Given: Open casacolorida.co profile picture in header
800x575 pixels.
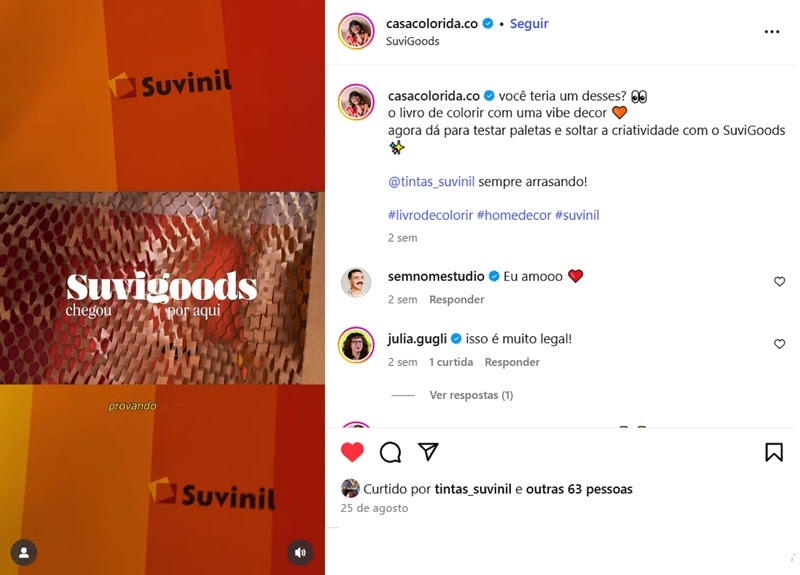Looking at the screenshot, I should [x=356, y=31].
